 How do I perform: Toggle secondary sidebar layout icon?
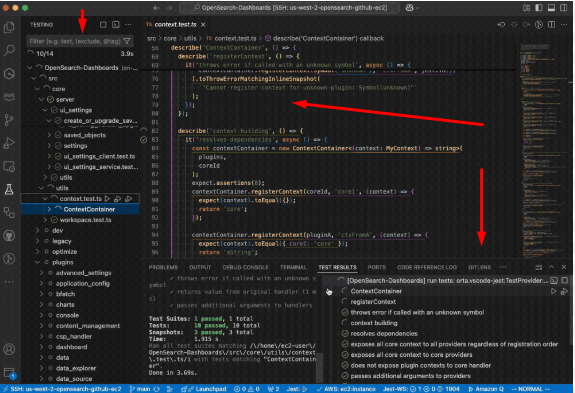(564, 8)
